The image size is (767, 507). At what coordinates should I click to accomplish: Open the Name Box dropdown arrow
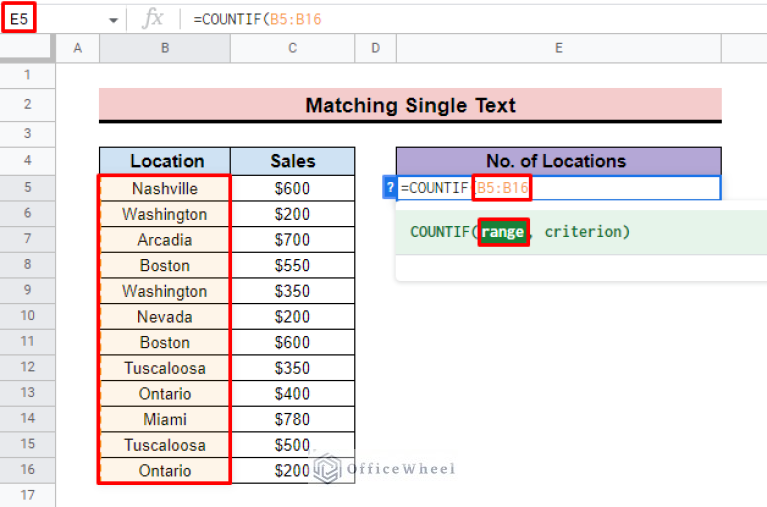pos(113,20)
